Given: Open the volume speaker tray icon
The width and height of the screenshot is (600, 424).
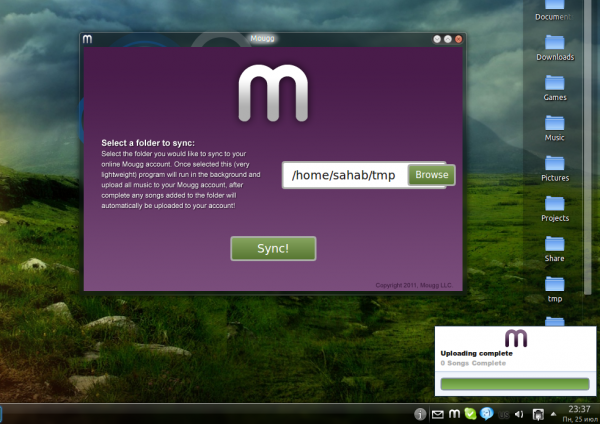Looking at the screenshot, I should pos(519,414).
